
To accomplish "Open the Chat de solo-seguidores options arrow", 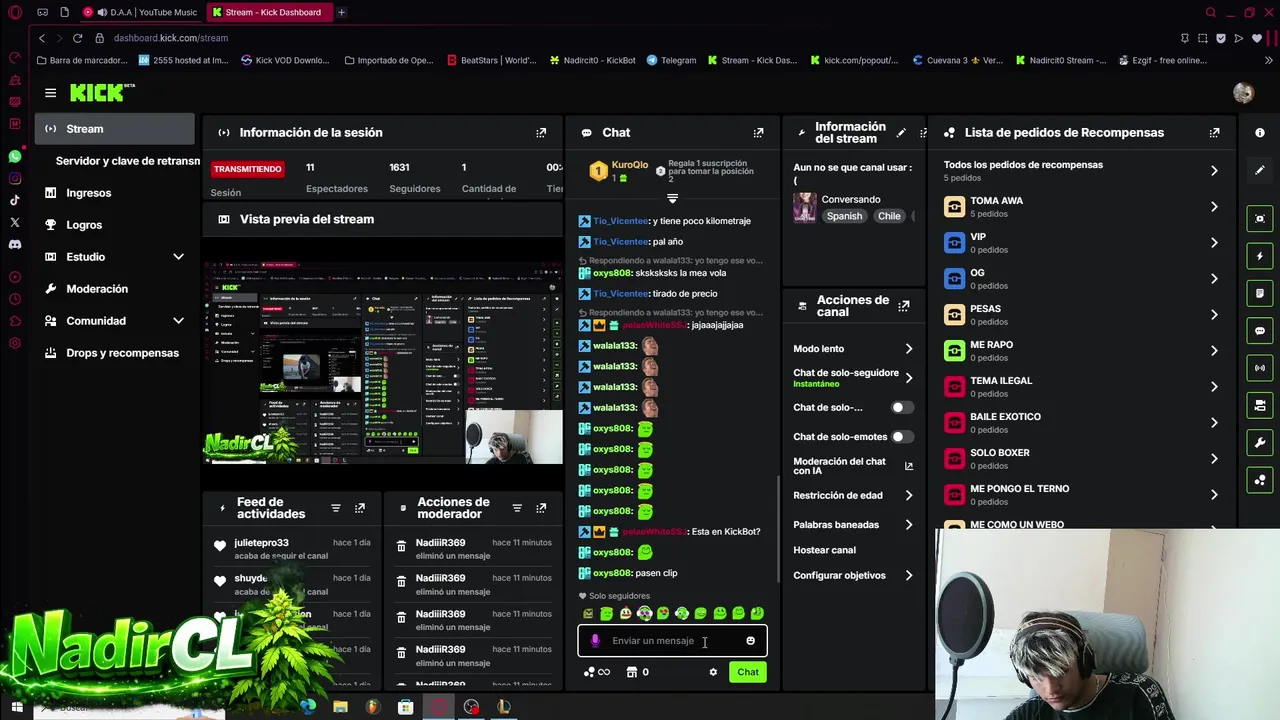I will tap(908, 377).
